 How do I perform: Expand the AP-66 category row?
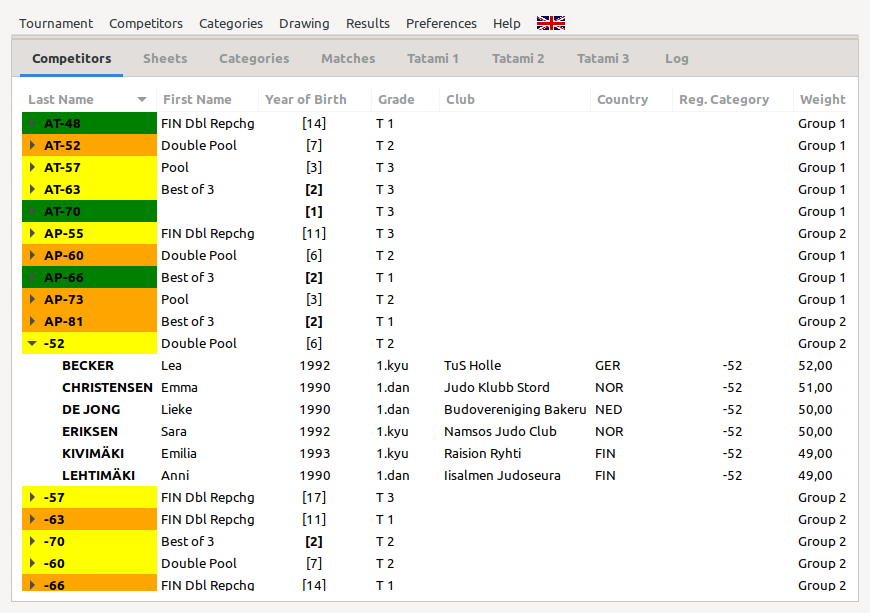click(33, 278)
